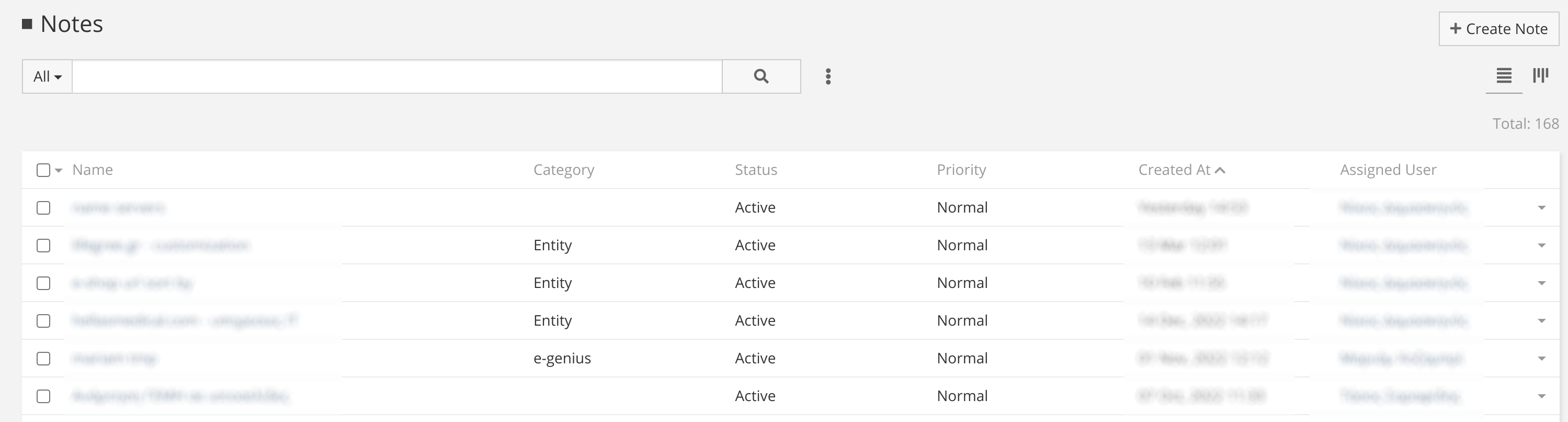Tick the select-all checkbox in header

[43, 170]
